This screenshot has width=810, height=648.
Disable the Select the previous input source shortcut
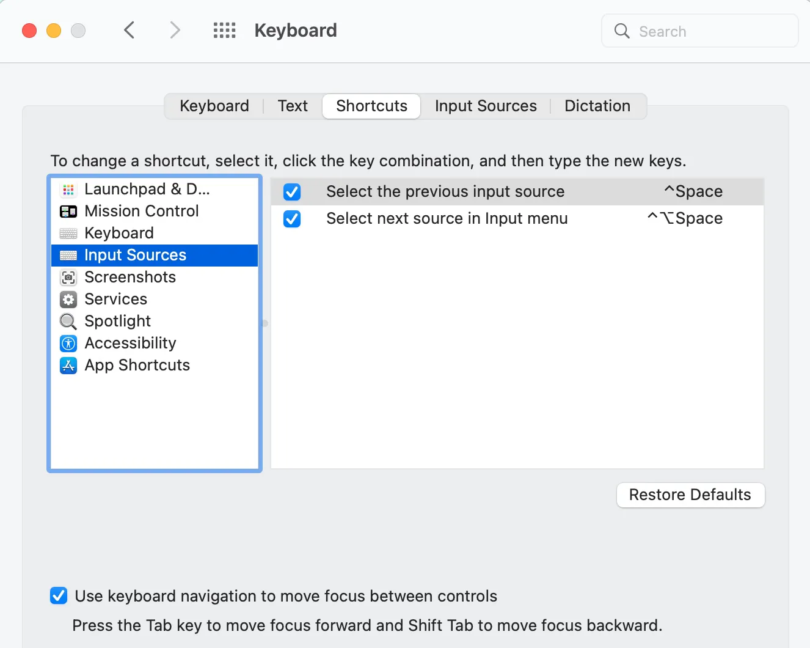(x=291, y=191)
